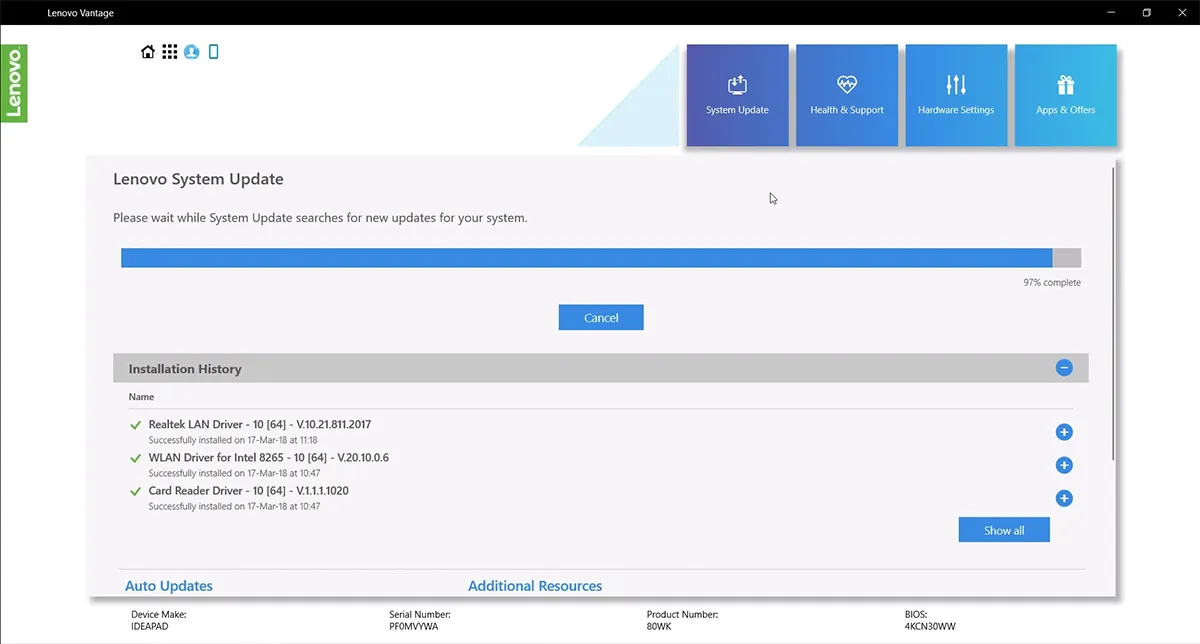Image resolution: width=1200 pixels, height=644 pixels.
Task: Open the Additional Resources heading
Action: click(535, 586)
